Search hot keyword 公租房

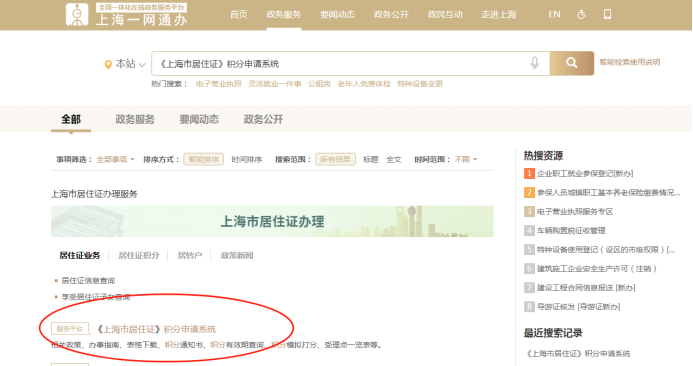[319, 84]
